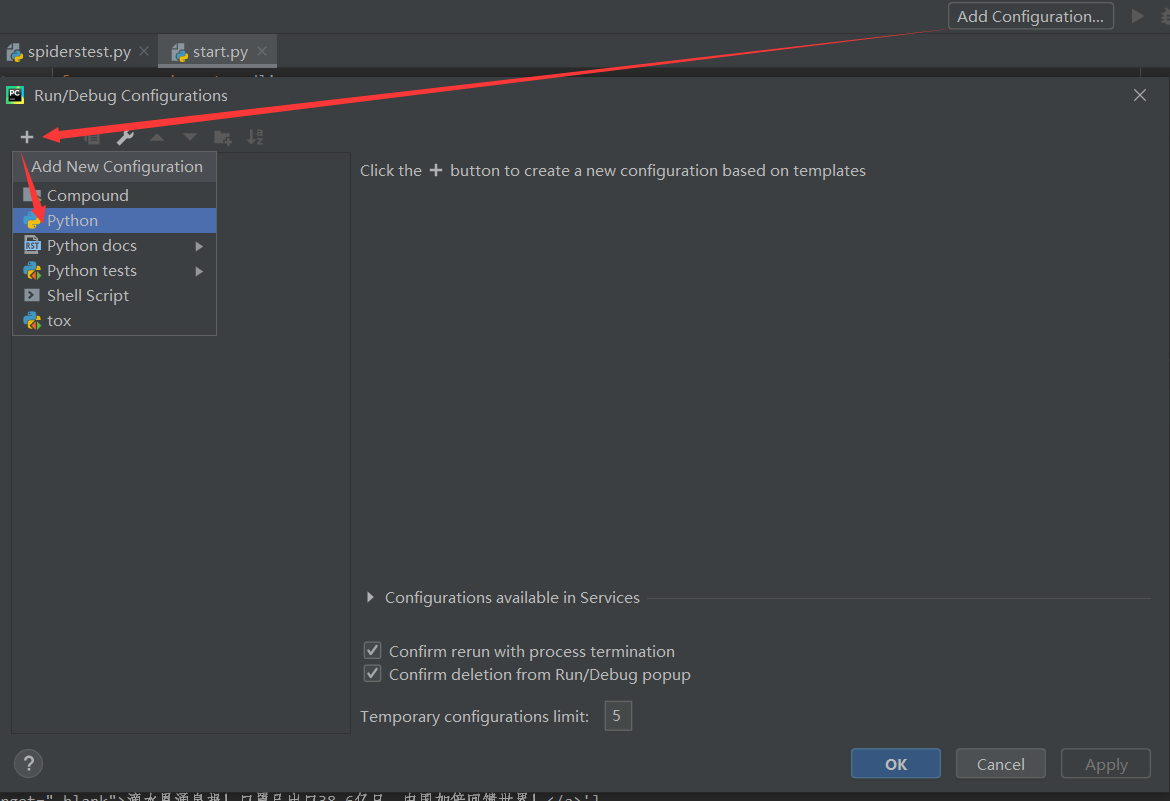Uncheck Confirm deletion from Run/Debug popup
The image size is (1170, 801).
pyautogui.click(x=372, y=673)
